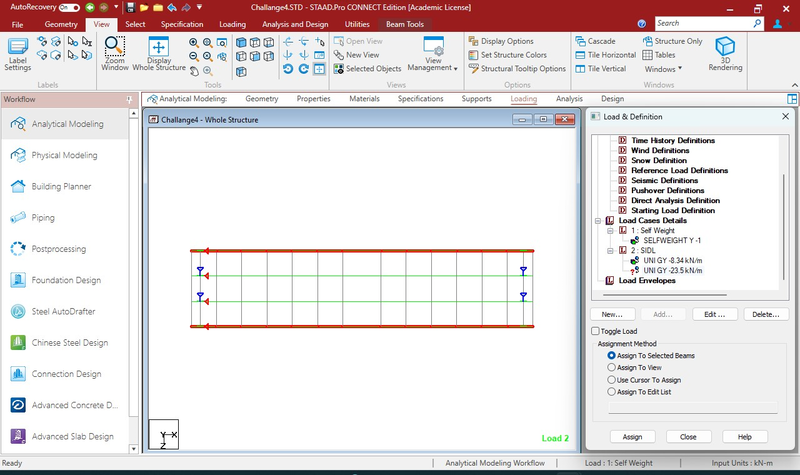Click the Tables window icon

click(x=656, y=55)
